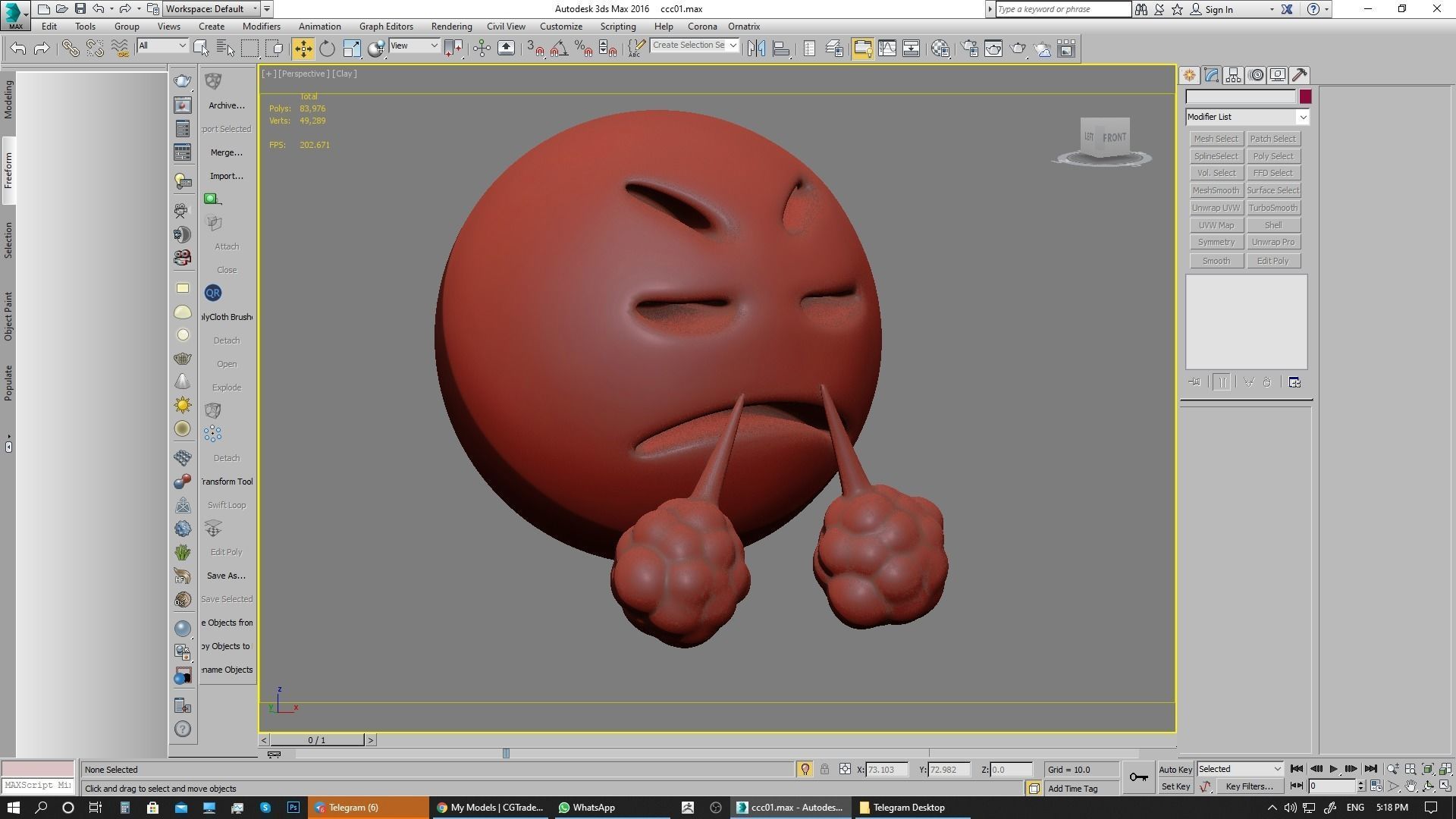Viewport: 1456px width, 819px height.
Task: Click the Select and Link tool
Action: (x=71, y=49)
